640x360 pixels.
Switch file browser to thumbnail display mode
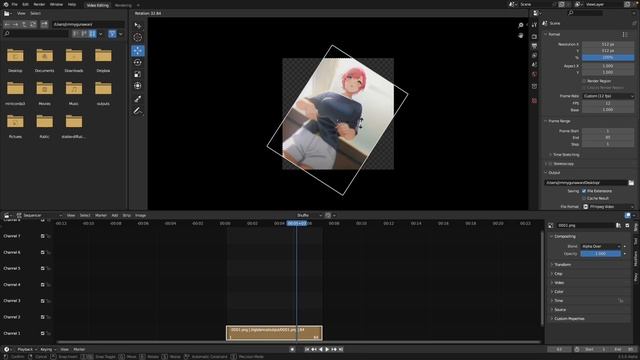(93, 34)
